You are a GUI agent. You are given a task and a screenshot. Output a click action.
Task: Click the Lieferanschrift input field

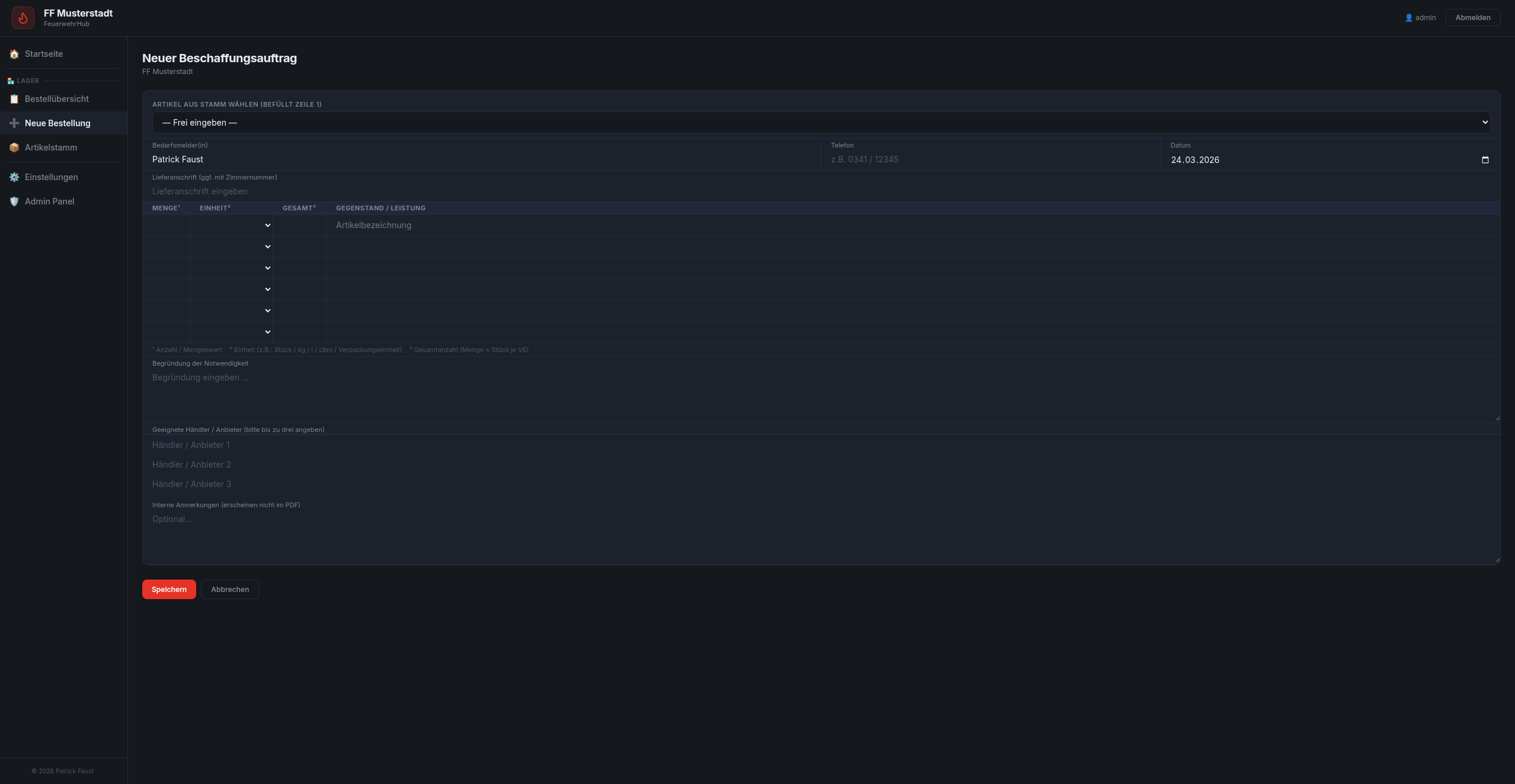(821, 191)
